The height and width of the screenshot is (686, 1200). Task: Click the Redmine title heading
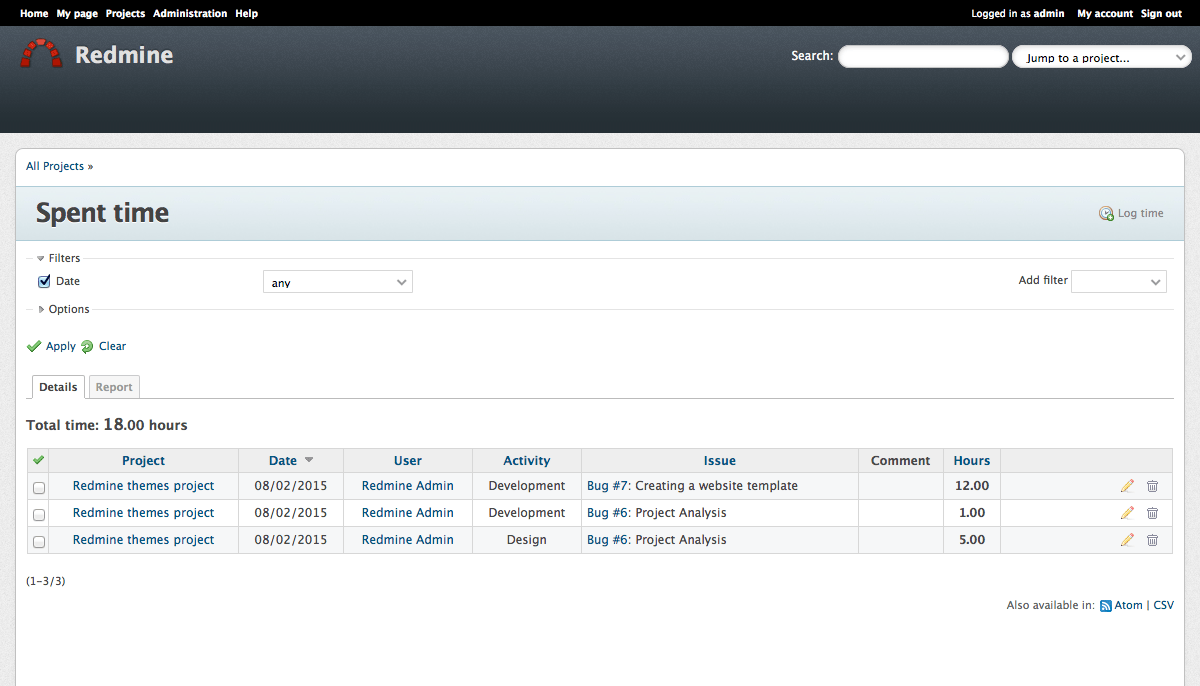[x=124, y=55]
